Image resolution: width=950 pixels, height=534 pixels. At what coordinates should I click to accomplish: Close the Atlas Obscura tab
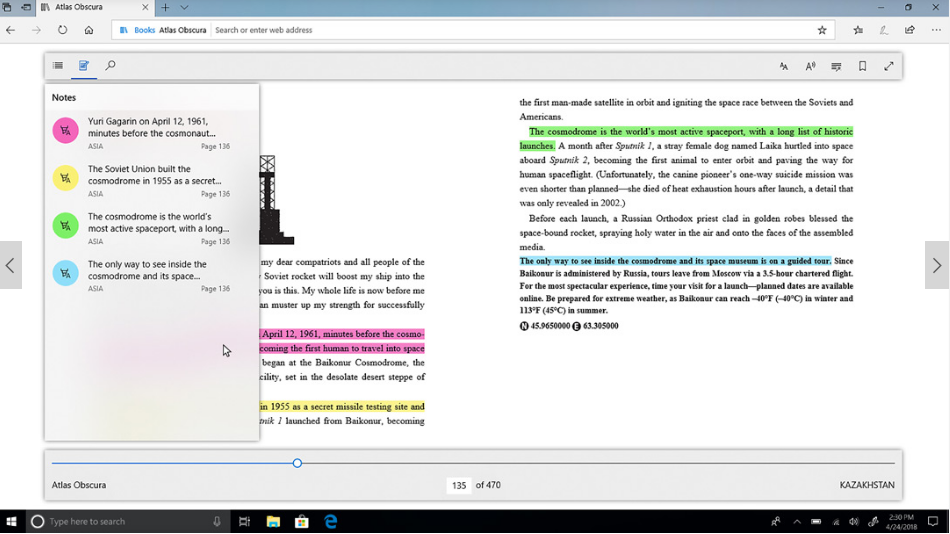[x=145, y=7]
